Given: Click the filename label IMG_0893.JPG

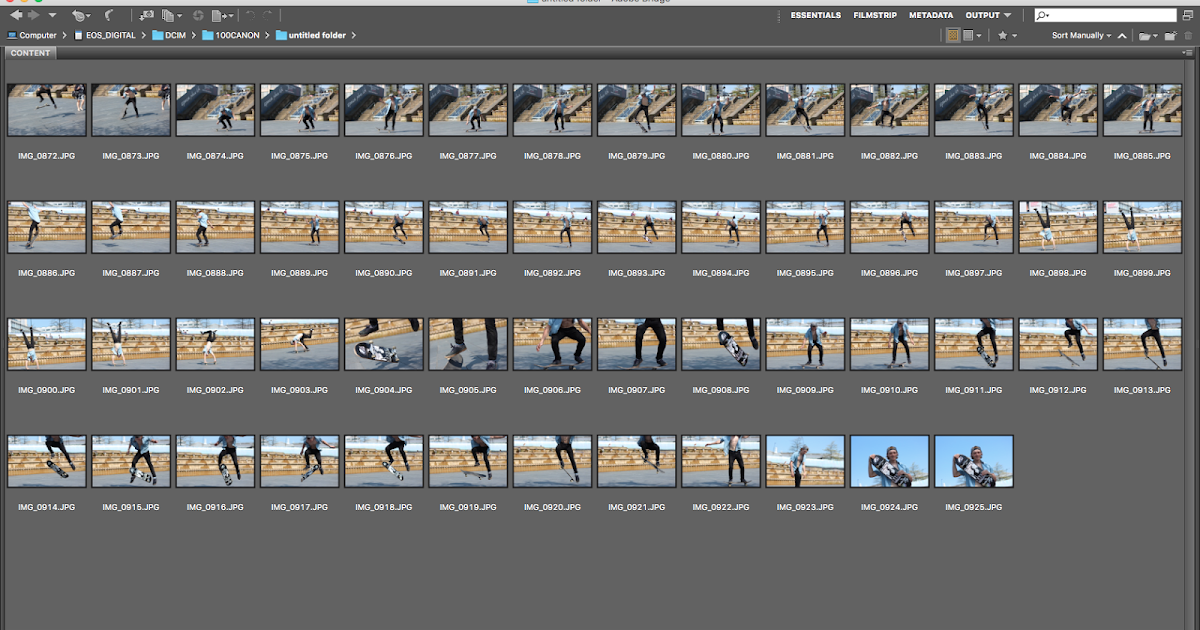Looking at the screenshot, I should point(637,273).
